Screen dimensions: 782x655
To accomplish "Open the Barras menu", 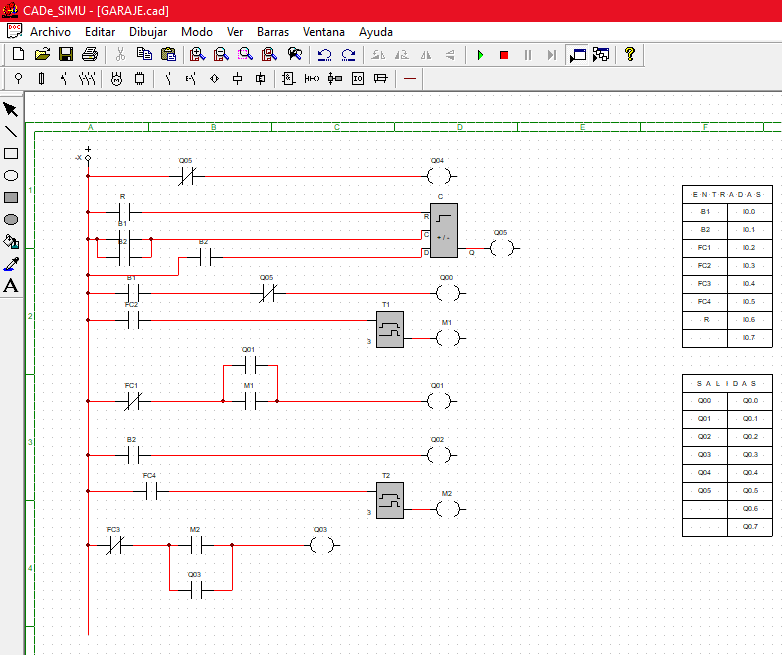I will [273, 31].
